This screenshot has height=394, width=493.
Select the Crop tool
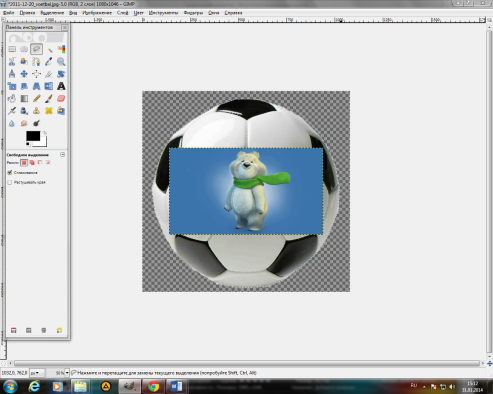click(x=49, y=74)
